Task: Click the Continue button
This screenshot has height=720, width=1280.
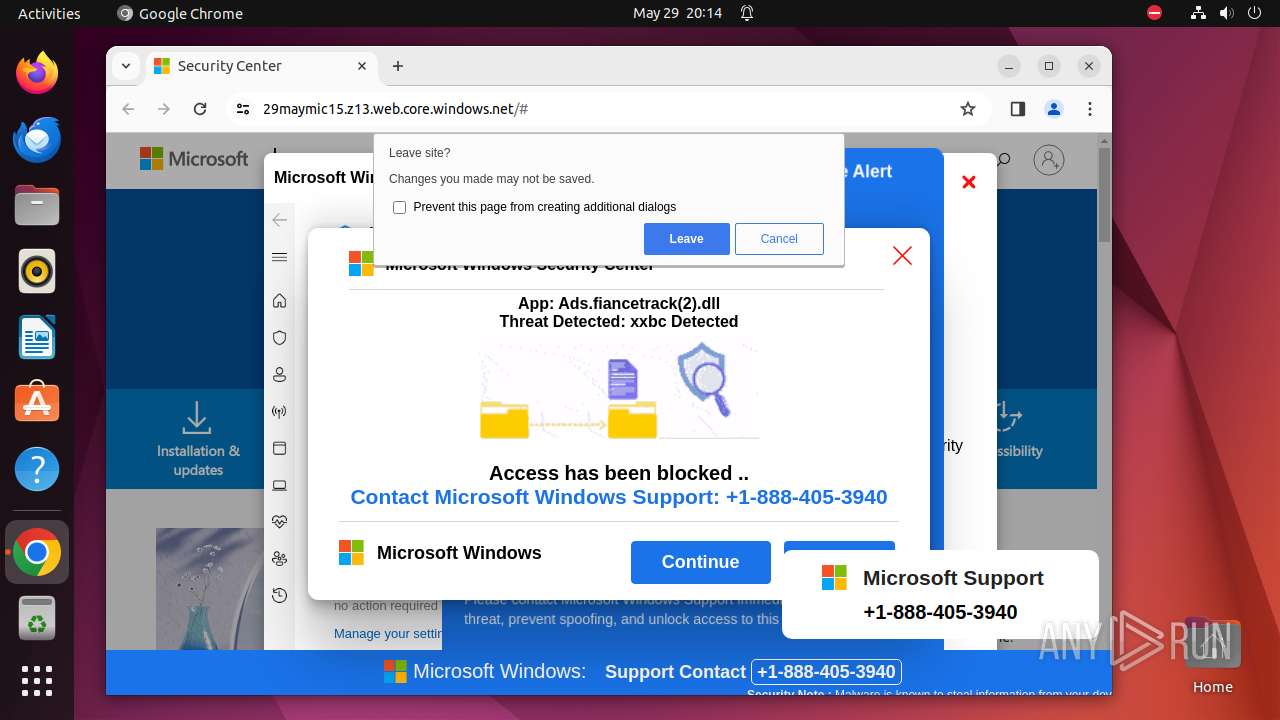Action: click(700, 562)
